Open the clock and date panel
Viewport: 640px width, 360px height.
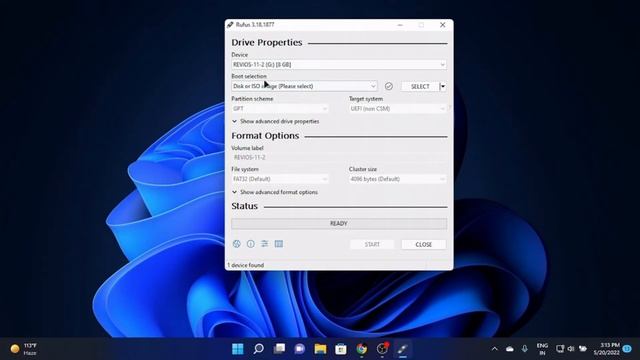[x=606, y=349]
